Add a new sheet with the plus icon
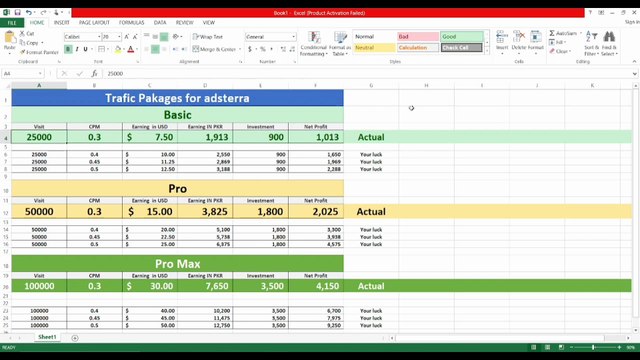 pyautogui.click(x=75, y=338)
